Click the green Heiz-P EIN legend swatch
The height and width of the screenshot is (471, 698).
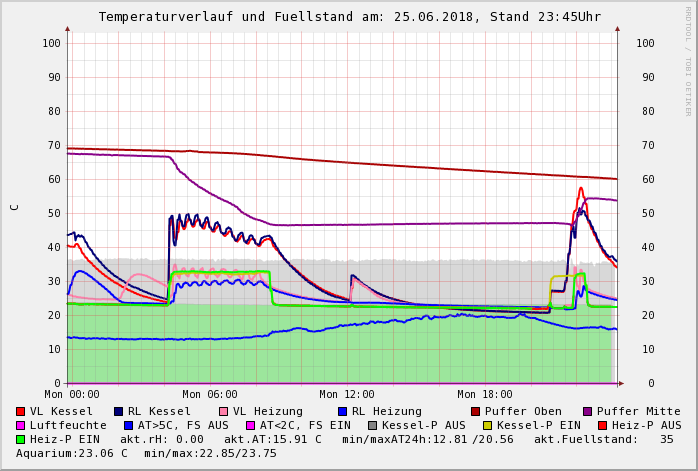(x=21, y=439)
